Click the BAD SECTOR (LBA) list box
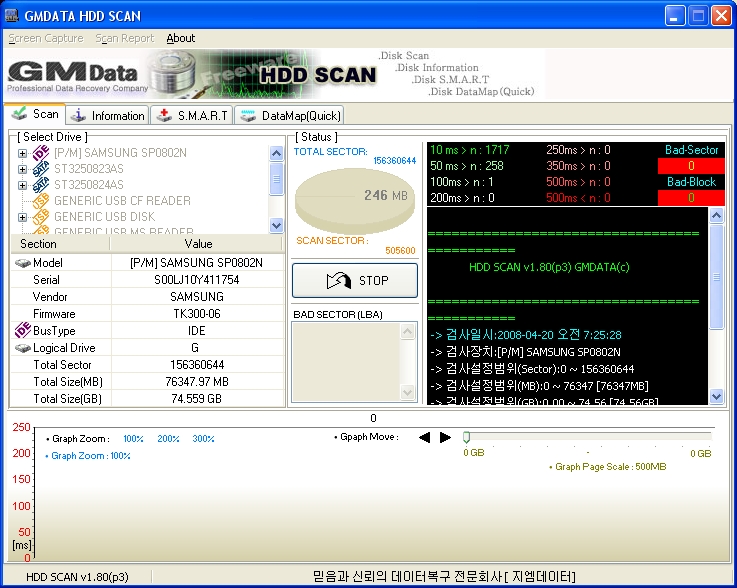Screen dimensions: 737x588 click(x=355, y=362)
